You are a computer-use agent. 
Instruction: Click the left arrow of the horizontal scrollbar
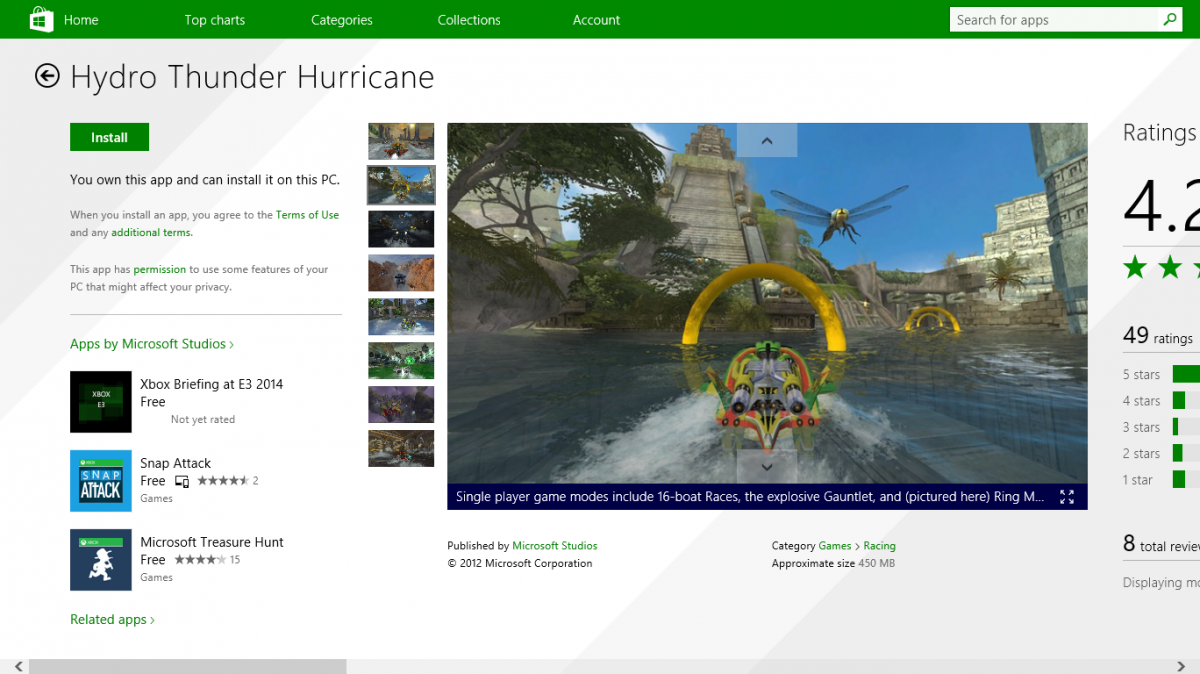(x=18, y=666)
